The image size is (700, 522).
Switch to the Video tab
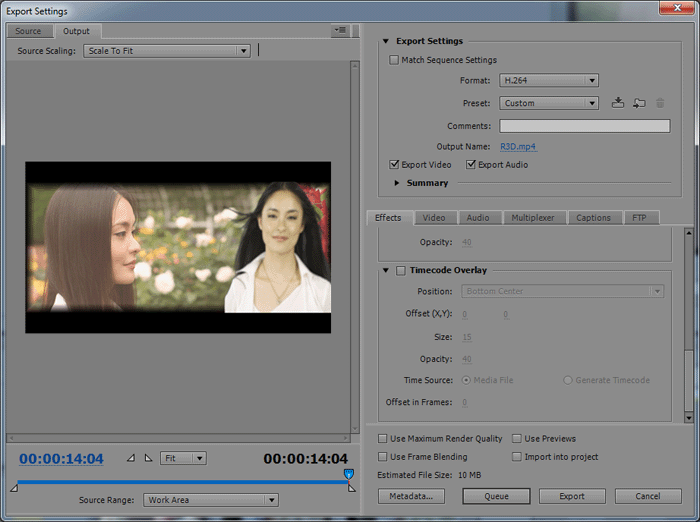click(x=434, y=217)
